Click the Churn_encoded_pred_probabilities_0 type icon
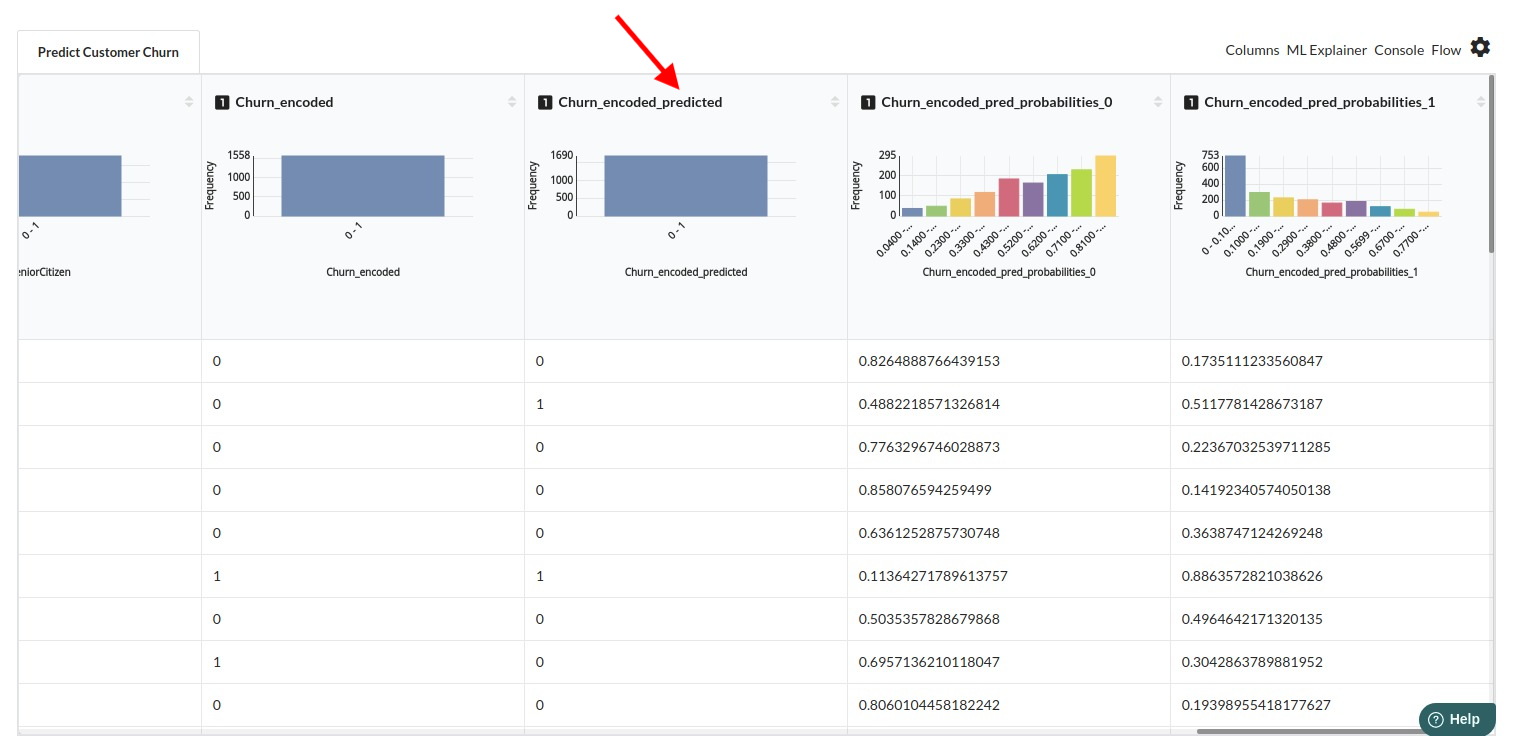This screenshot has width=1516, height=736. (868, 102)
